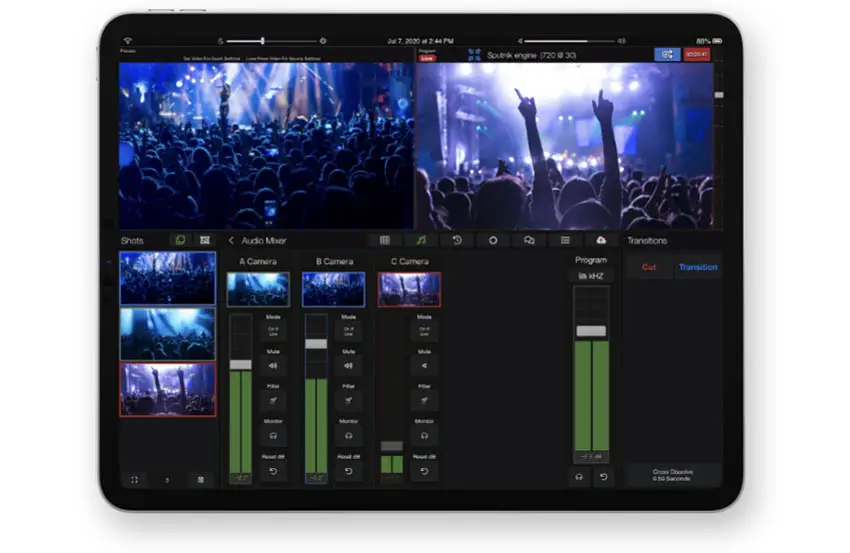Image resolution: width=850 pixels, height=553 pixels.
Task: Click the system volume slider at top
Action: pyautogui.click(x=571, y=41)
